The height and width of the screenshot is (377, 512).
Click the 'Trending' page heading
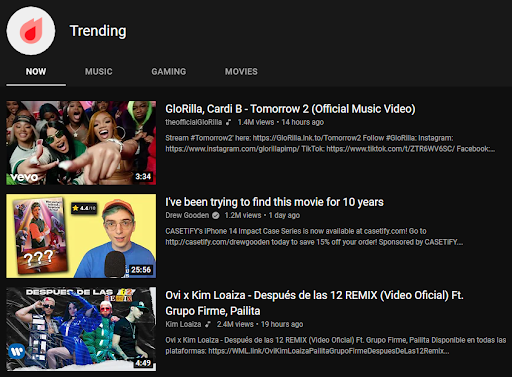(98, 31)
